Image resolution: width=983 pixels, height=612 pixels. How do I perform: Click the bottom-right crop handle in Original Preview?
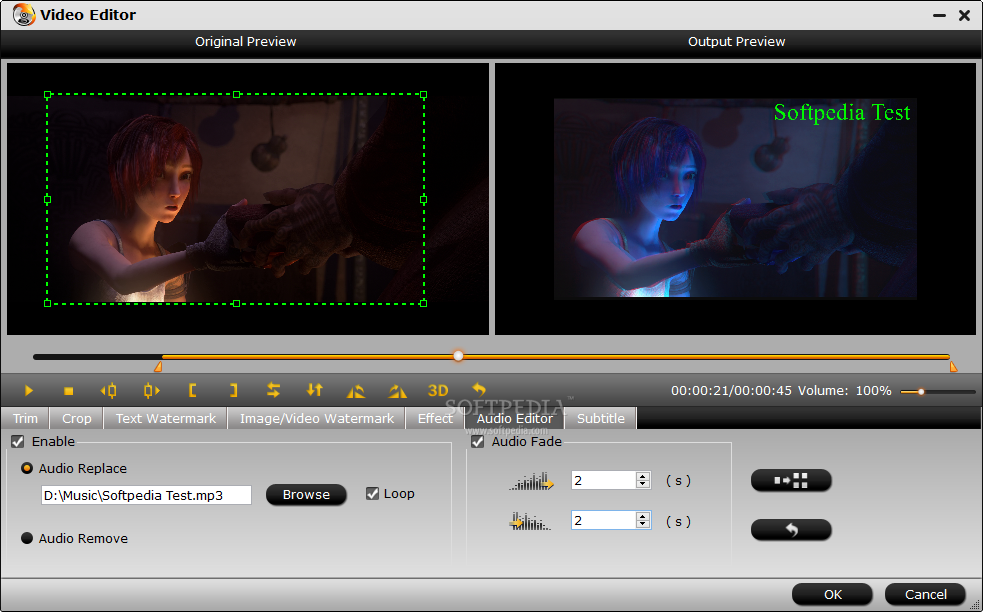[x=424, y=303]
